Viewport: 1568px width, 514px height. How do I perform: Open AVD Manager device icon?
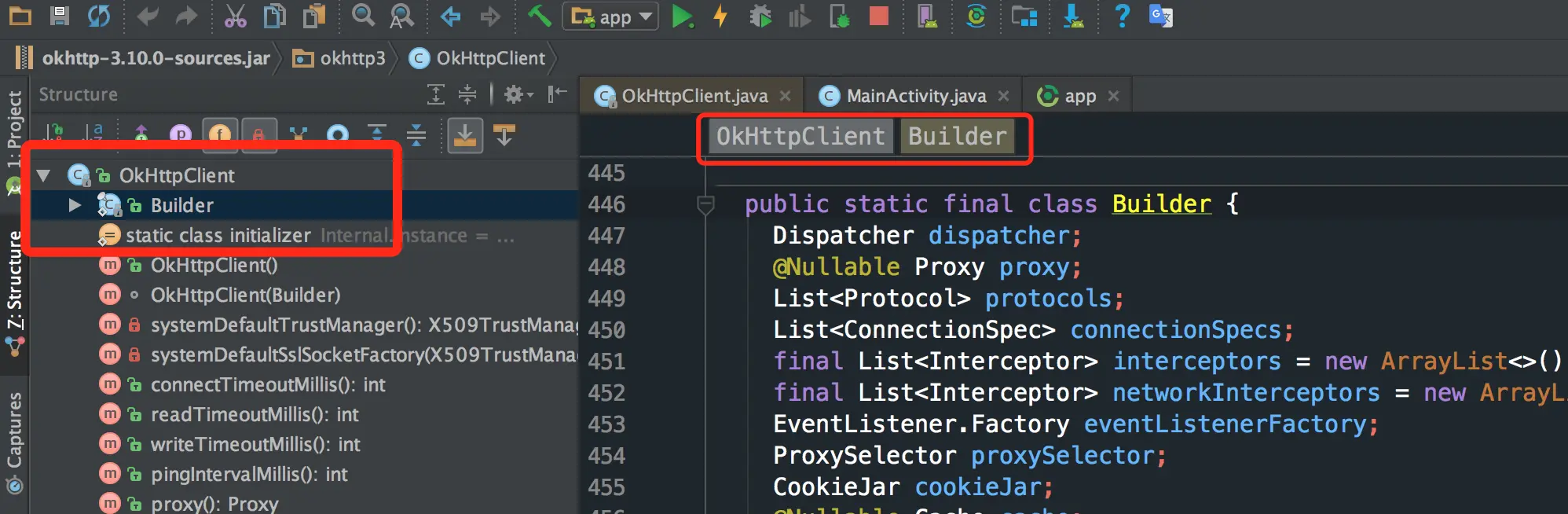(928, 16)
